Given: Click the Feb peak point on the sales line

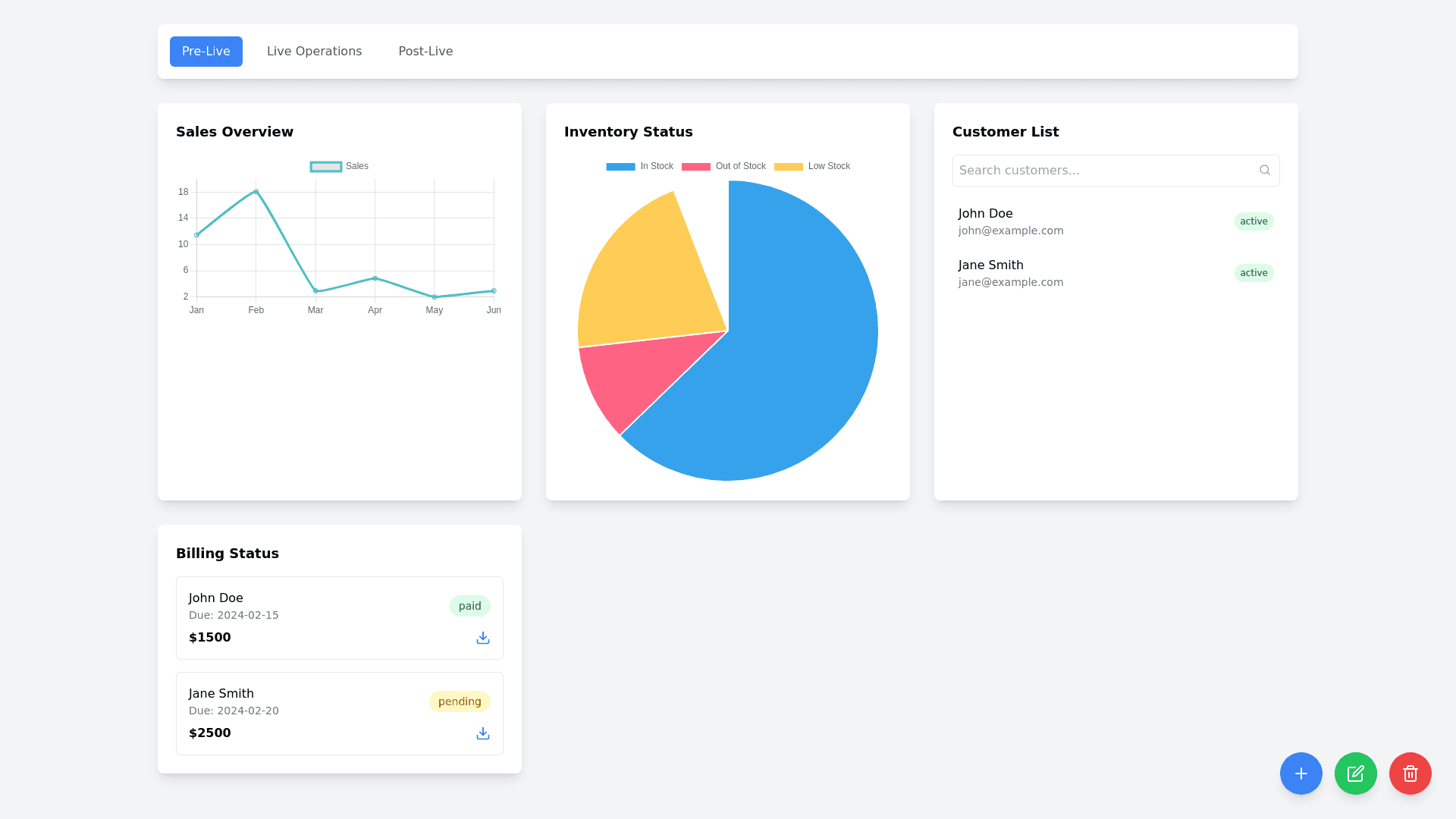Looking at the screenshot, I should point(256,192).
